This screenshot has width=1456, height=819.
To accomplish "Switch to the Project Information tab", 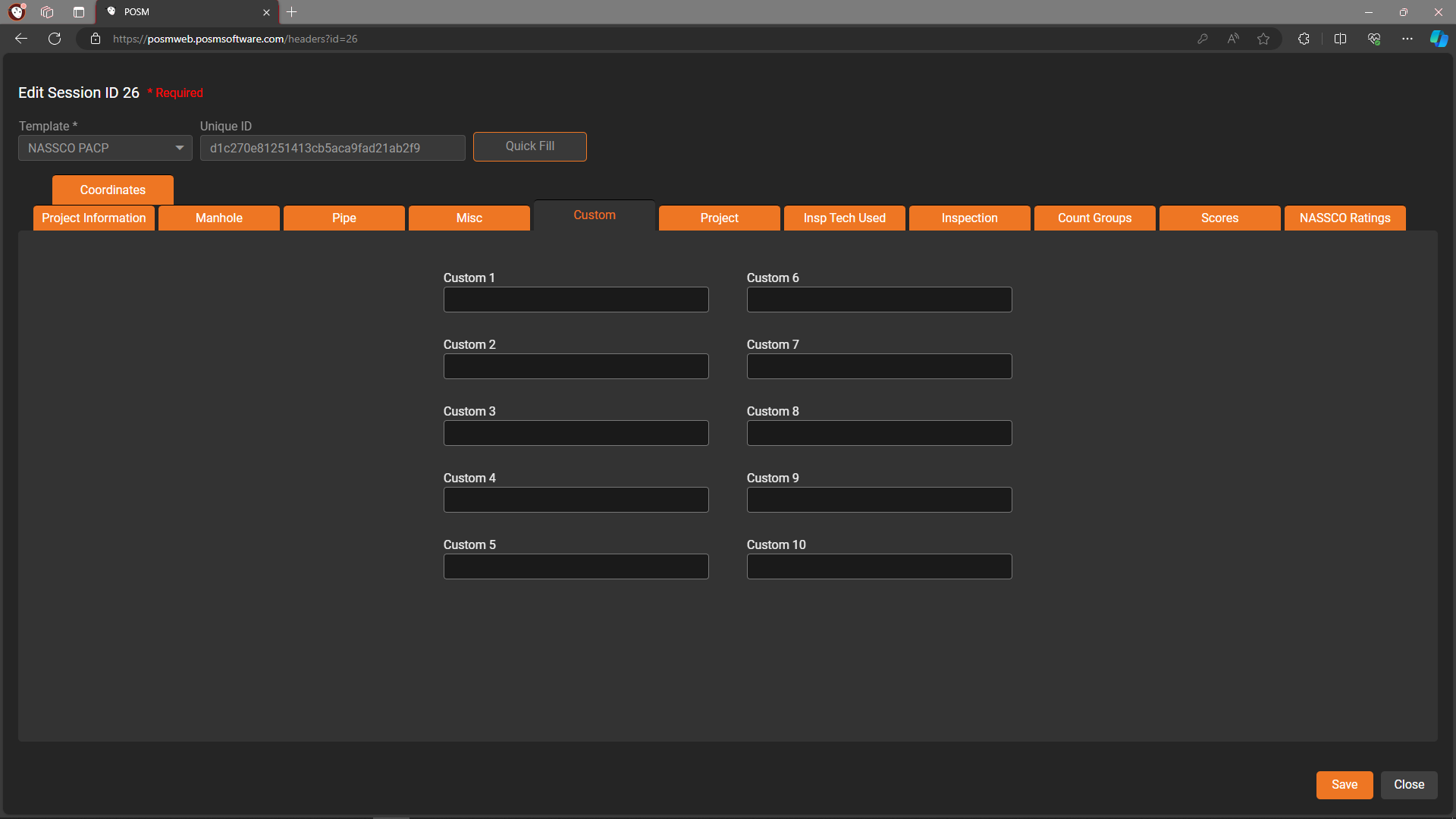I will coord(94,218).
